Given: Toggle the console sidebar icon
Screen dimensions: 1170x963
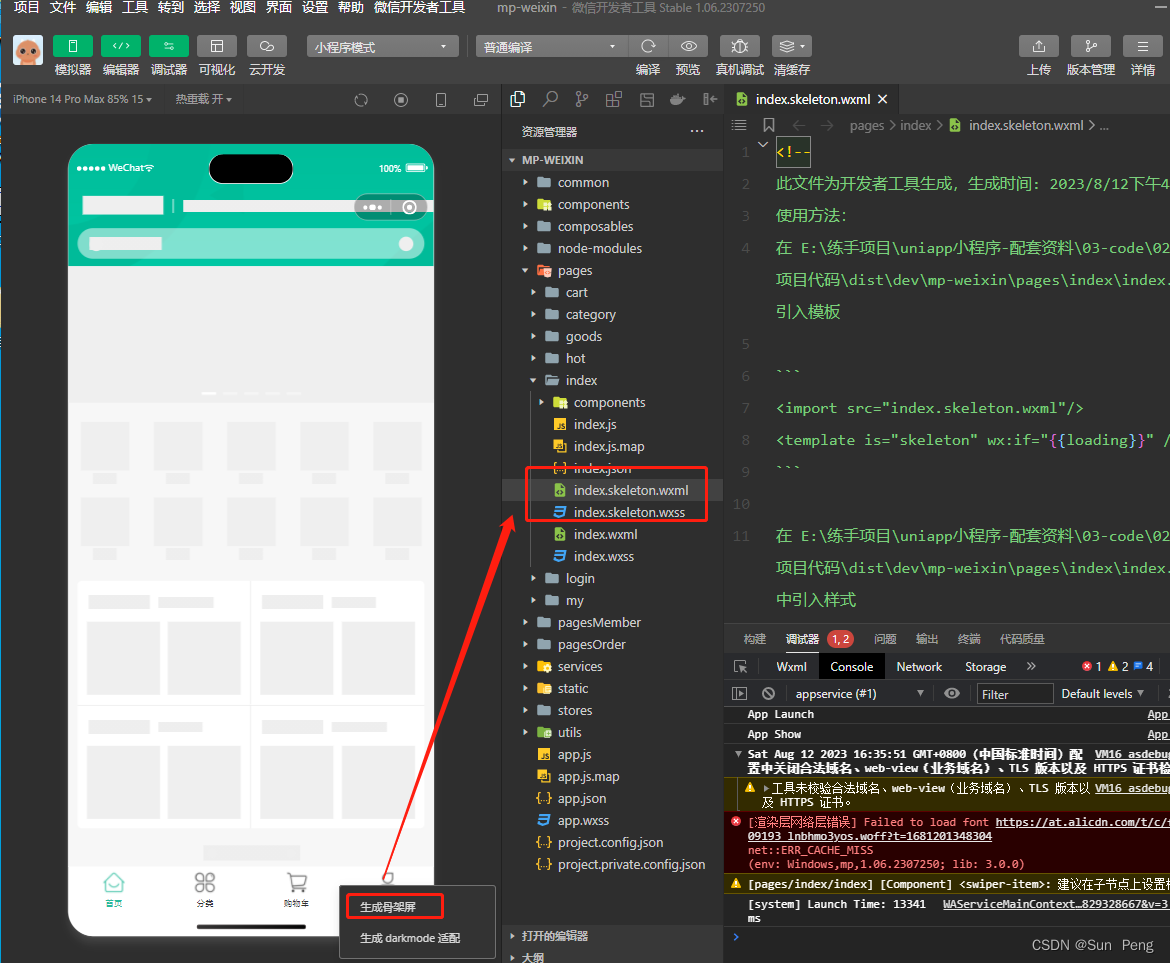Looking at the screenshot, I should [739, 694].
